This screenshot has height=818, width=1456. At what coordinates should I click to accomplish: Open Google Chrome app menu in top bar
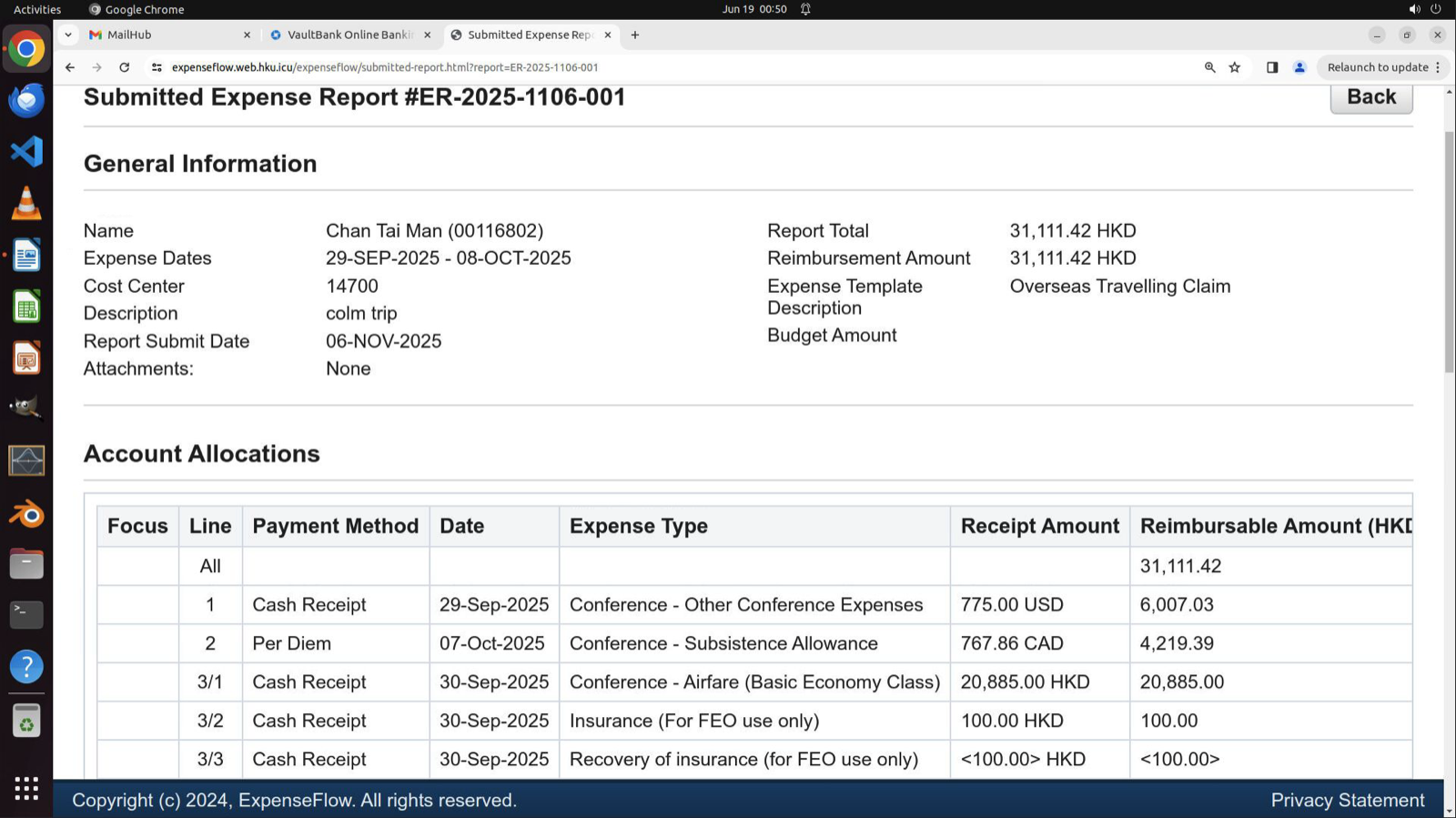click(136, 9)
